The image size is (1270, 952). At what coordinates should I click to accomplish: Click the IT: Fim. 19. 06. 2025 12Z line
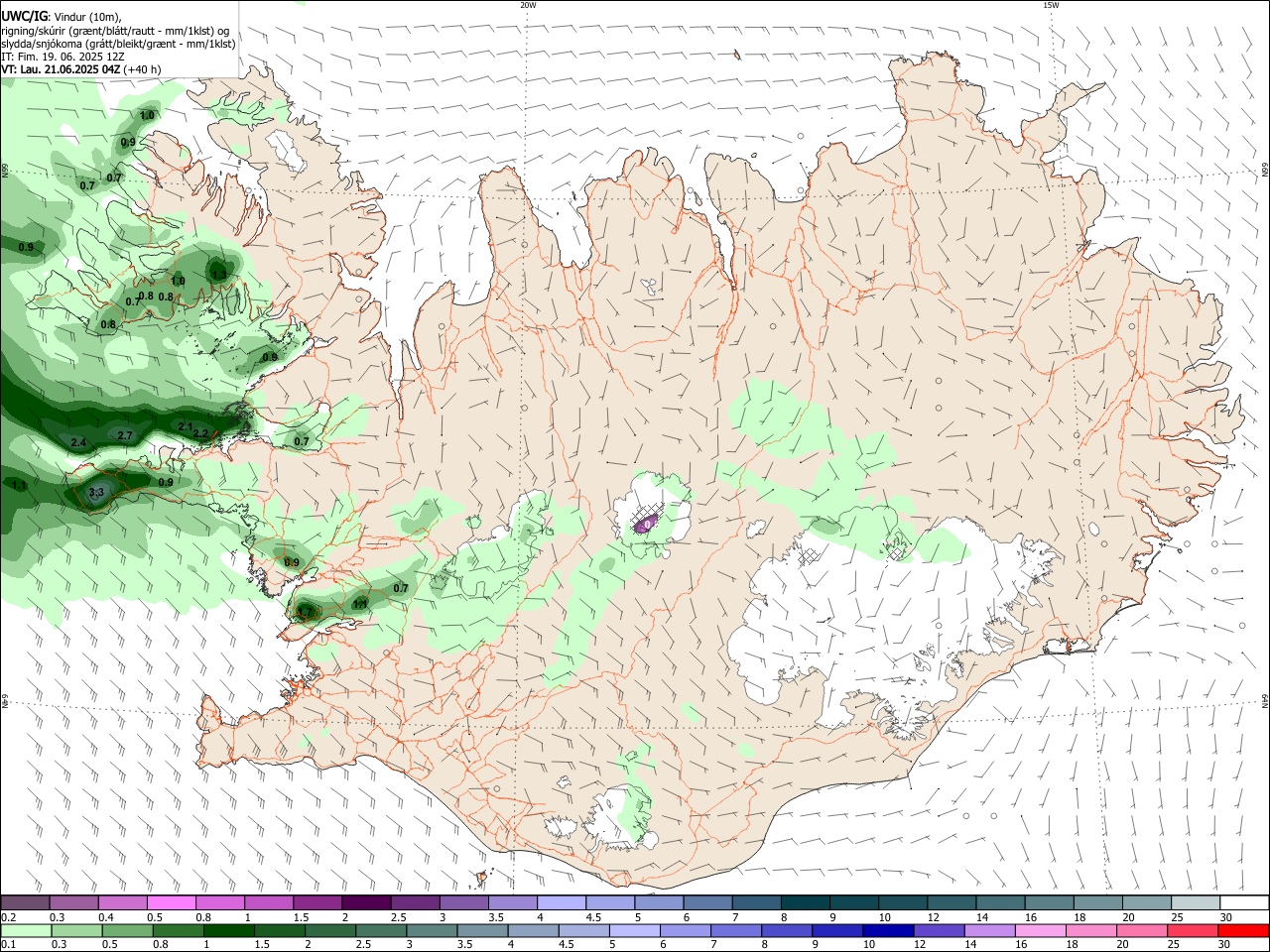(63, 57)
